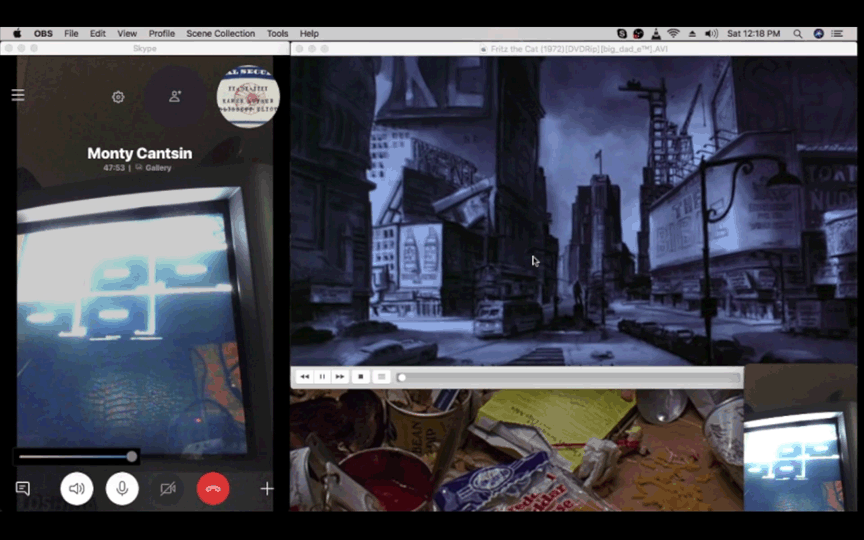This screenshot has height=540, width=864.
Task: Activate Siri from the menu bar
Action: click(819, 34)
